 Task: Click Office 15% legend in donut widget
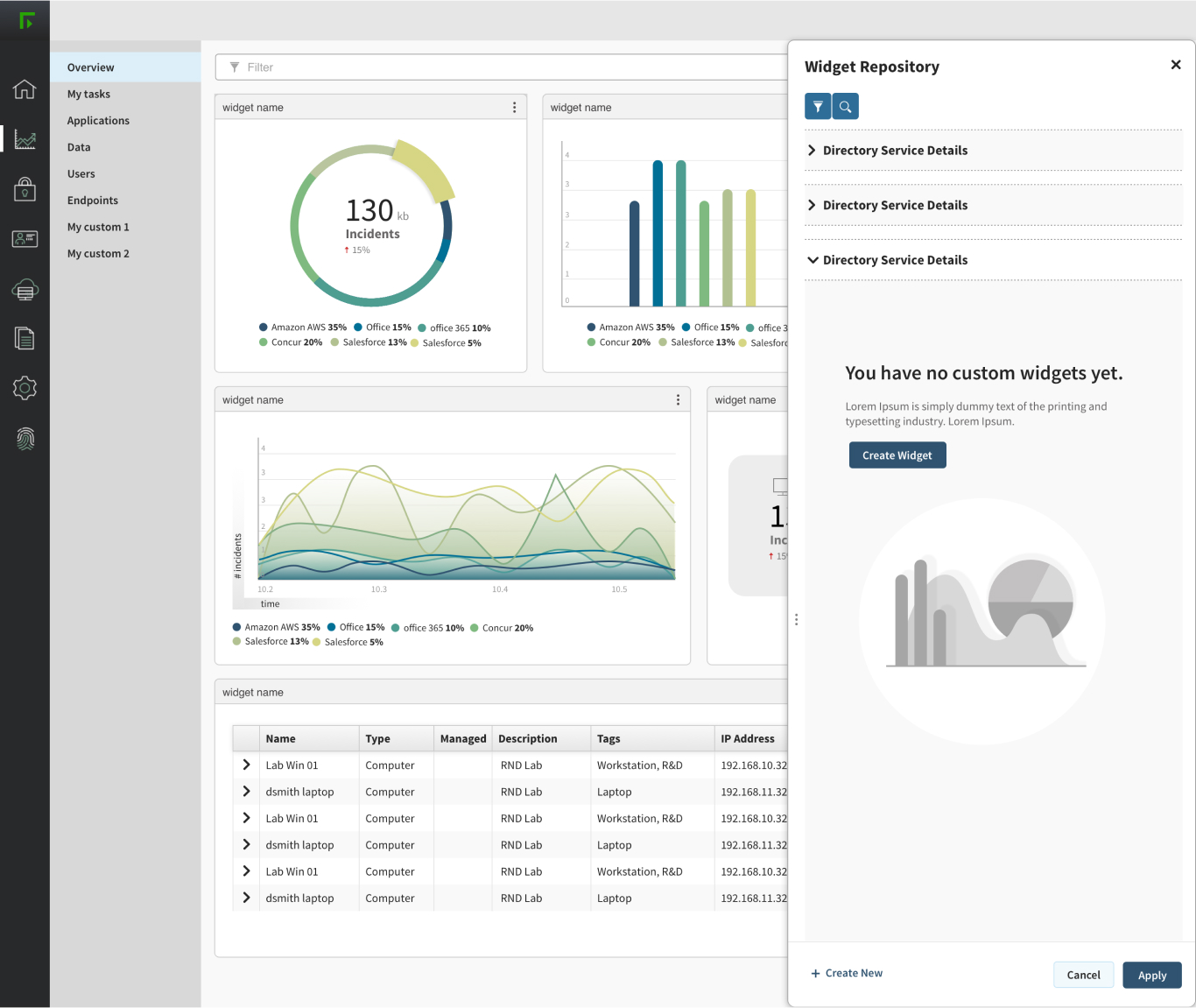(x=382, y=328)
